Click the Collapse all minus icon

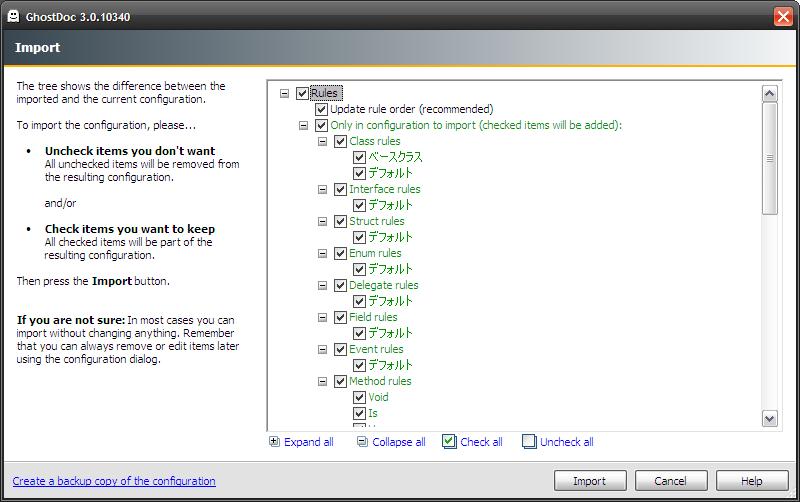pos(362,442)
